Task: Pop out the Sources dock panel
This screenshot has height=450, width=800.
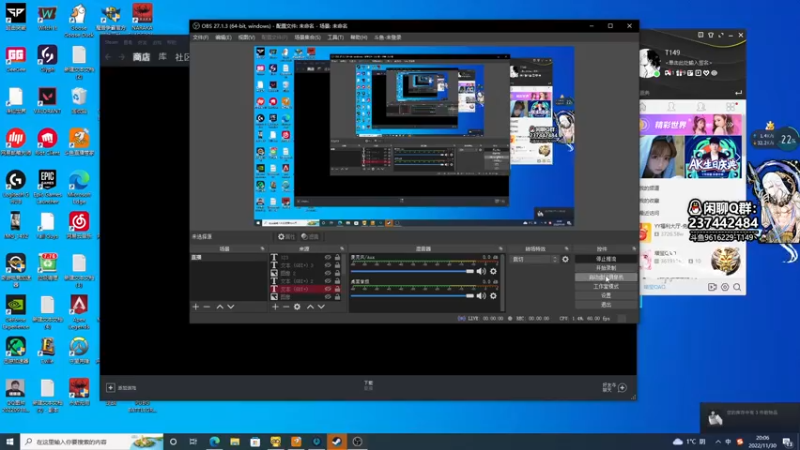Action: click(342, 249)
